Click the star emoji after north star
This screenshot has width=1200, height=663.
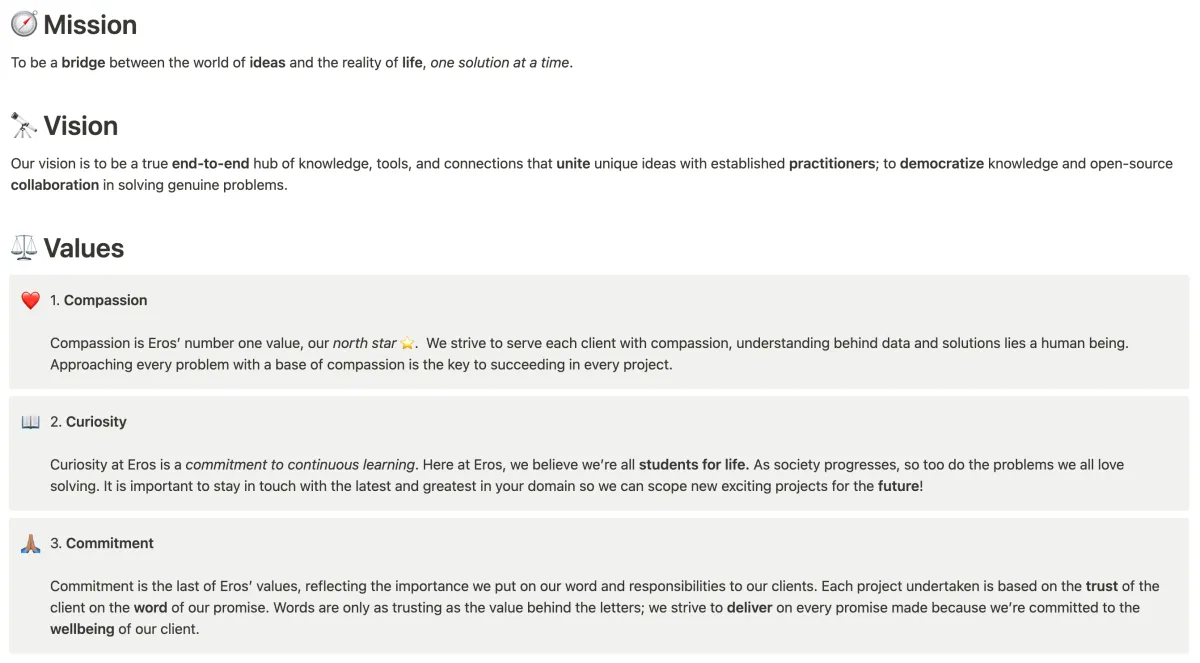[x=408, y=343]
